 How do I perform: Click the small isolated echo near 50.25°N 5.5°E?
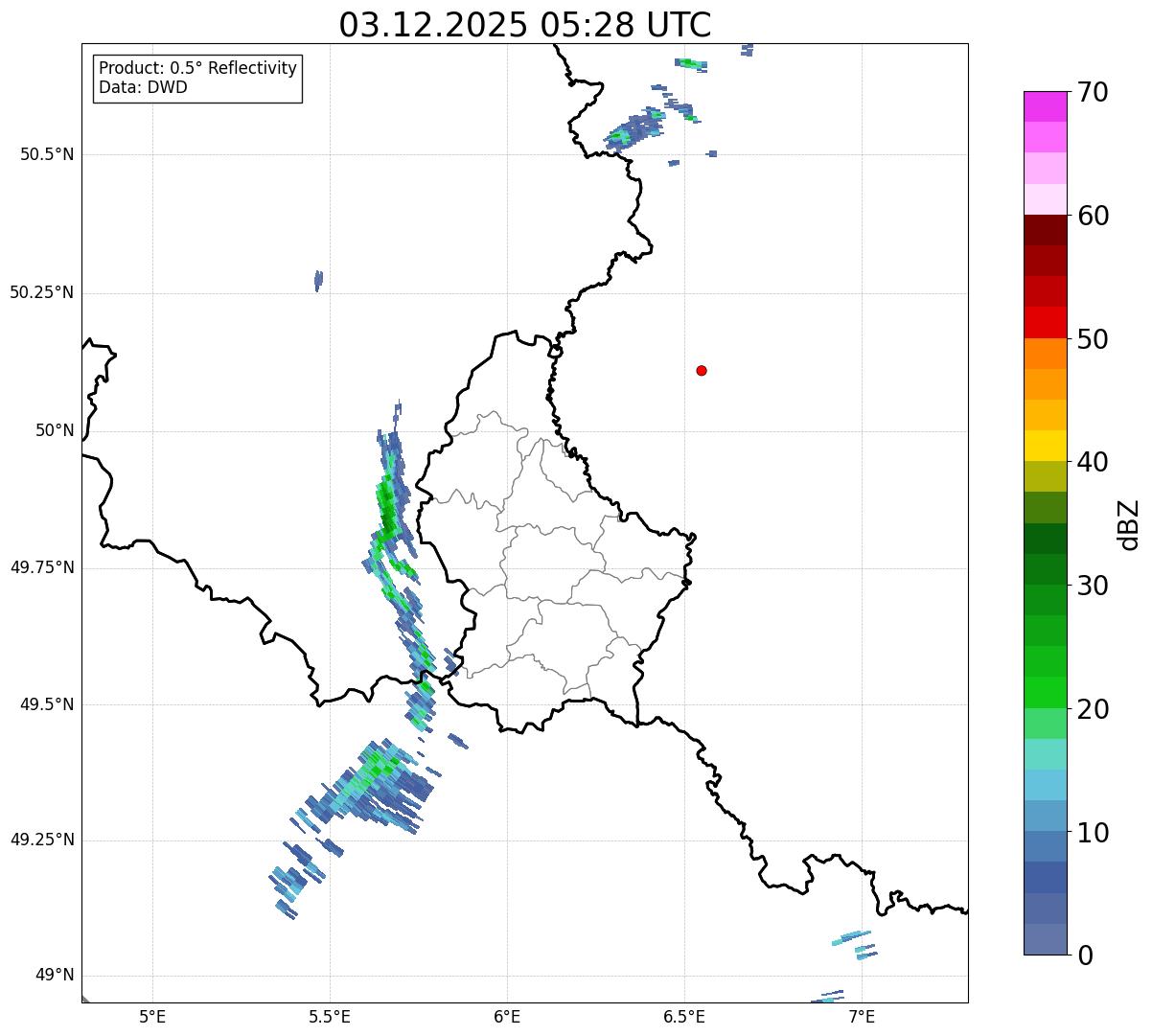318,280
